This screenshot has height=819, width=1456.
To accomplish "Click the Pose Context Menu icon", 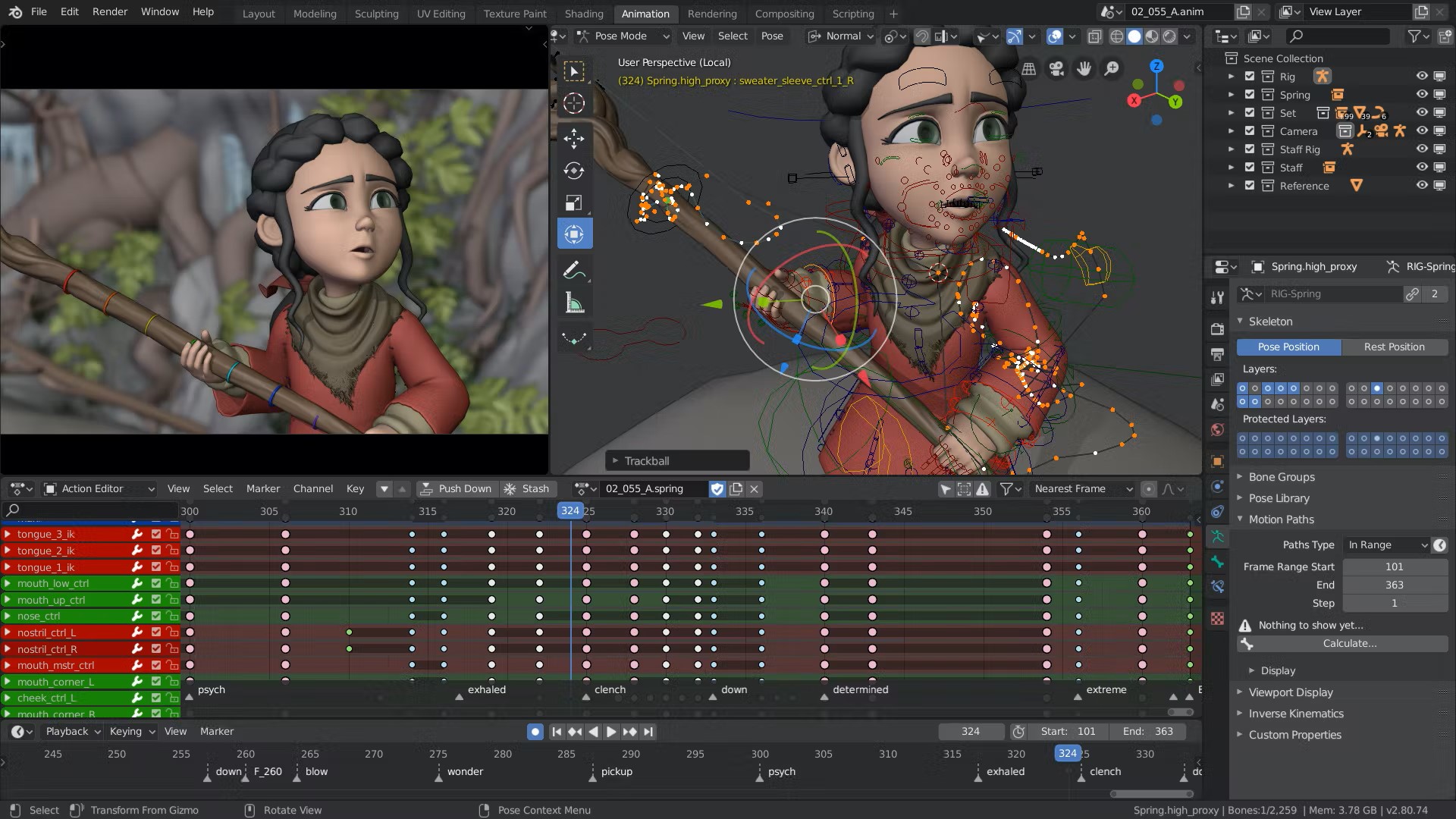I will (x=484, y=810).
